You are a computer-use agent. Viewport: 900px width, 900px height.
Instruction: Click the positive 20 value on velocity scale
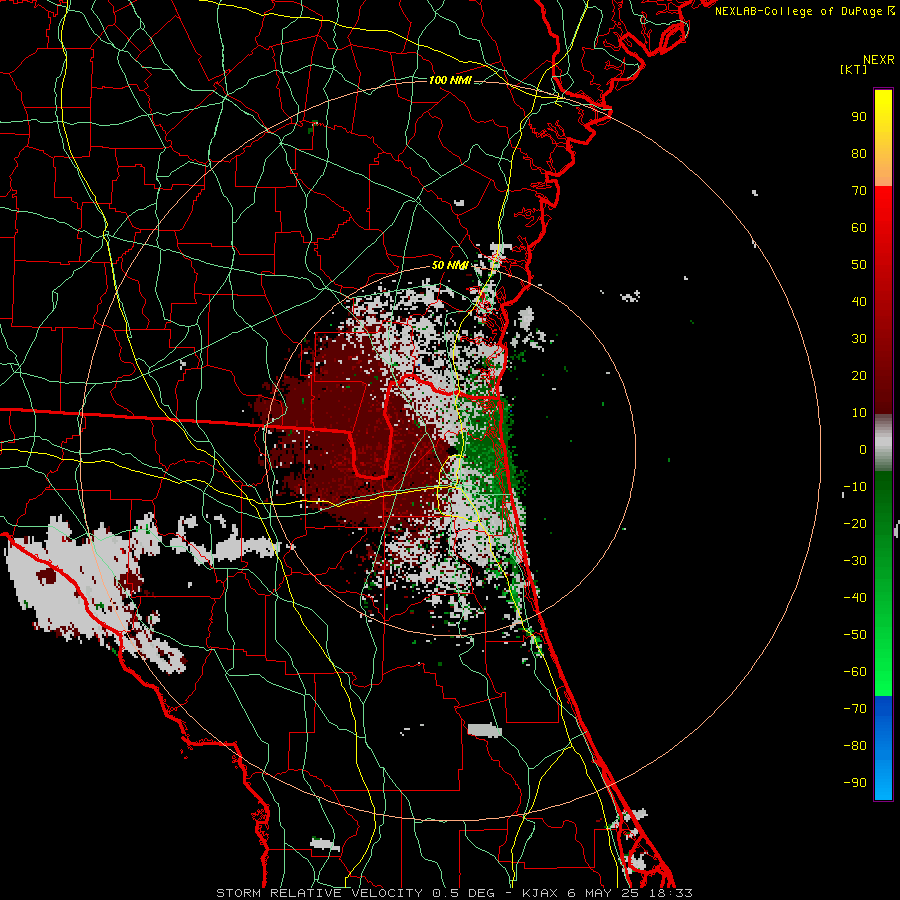[859, 375]
